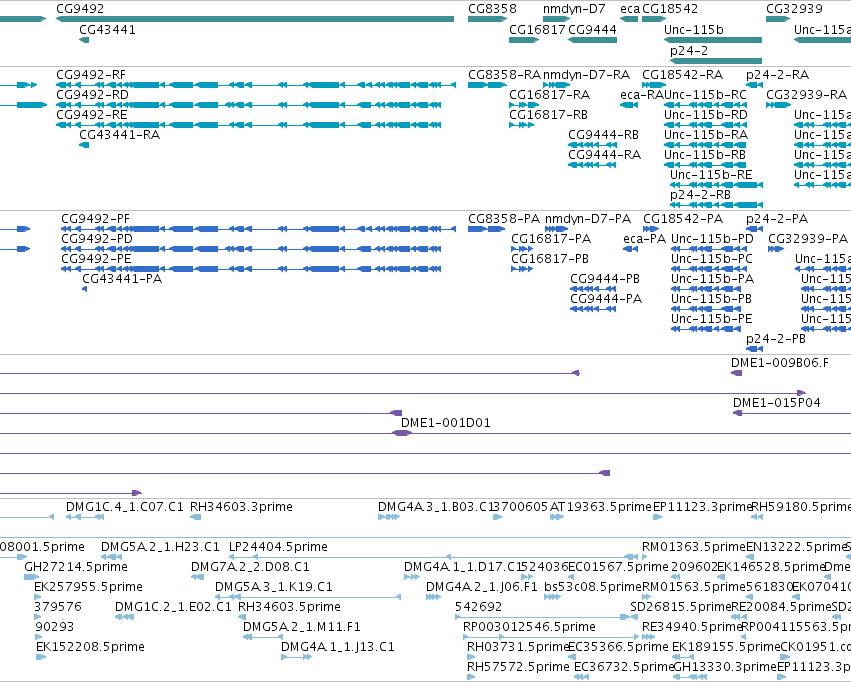Select the CG43441-RA transcript label
The width and height of the screenshot is (851, 682).
pos(119,135)
